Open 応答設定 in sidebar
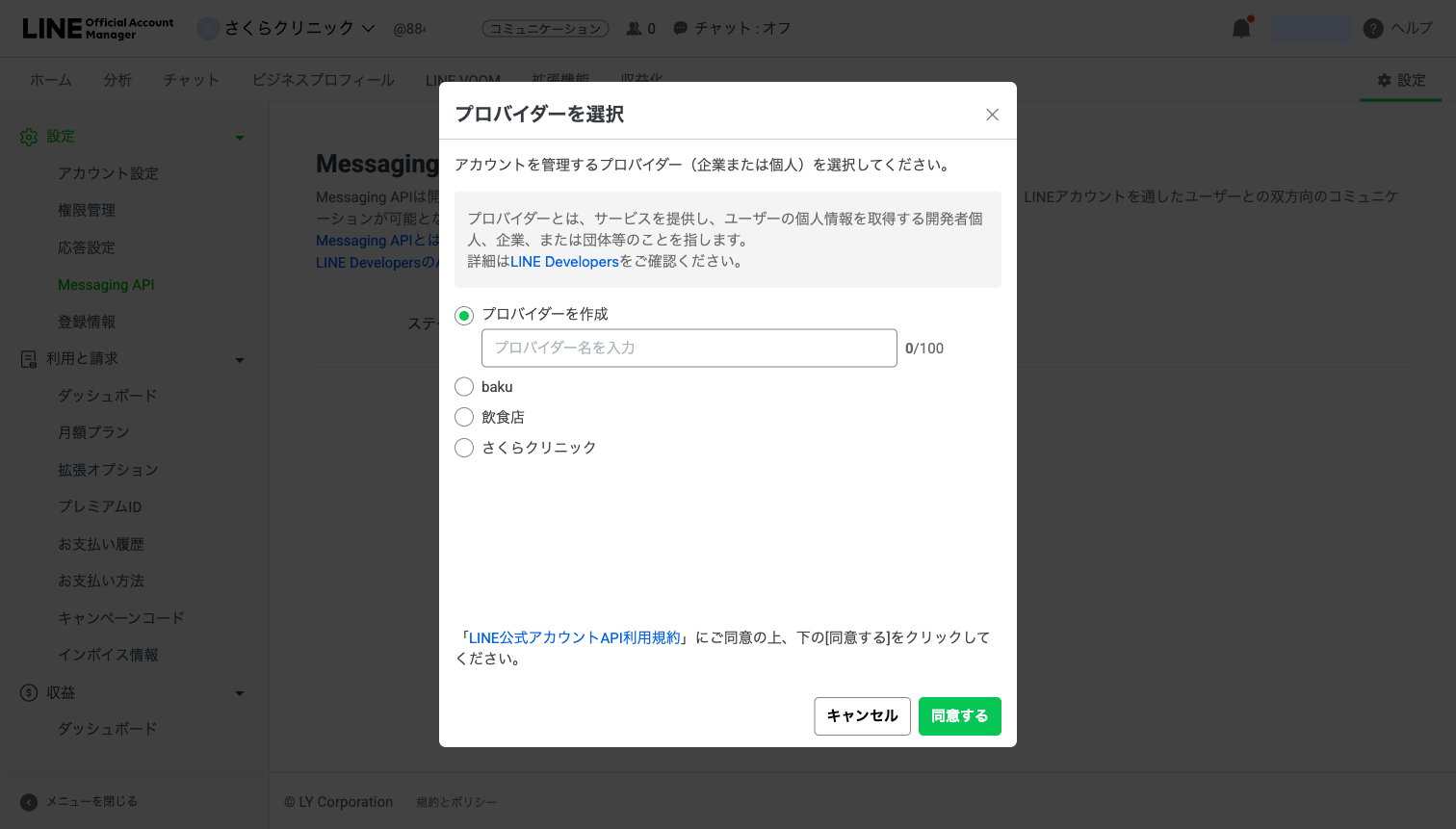1456x829 pixels. (87, 247)
